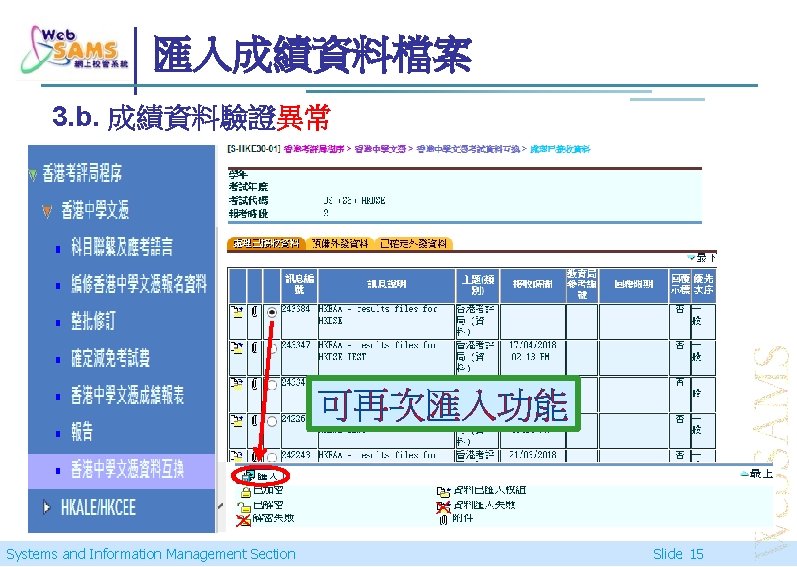
Task: Collapse the 香港中學文憑 tree node
Action: [x=47, y=211]
